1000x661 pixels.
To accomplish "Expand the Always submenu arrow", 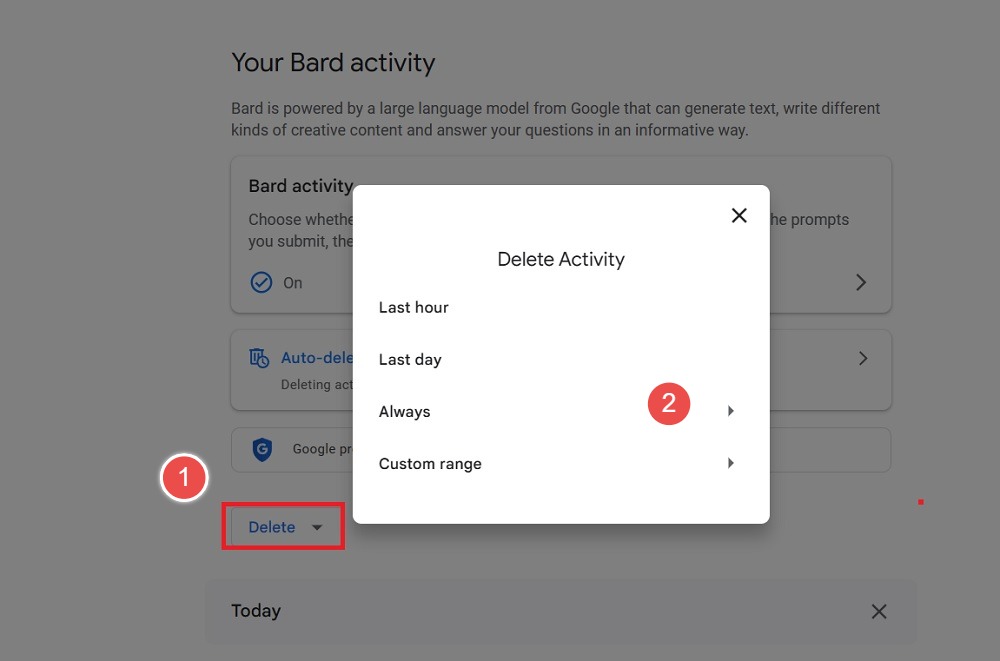I will (729, 410).
